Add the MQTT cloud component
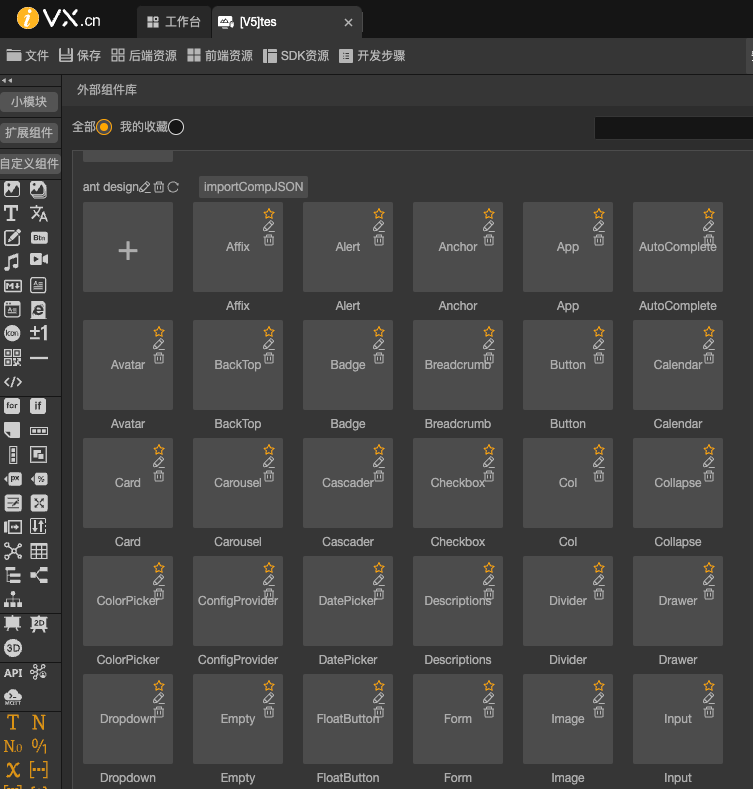Viewport: 753px width, 789px height. click(13, 697)
